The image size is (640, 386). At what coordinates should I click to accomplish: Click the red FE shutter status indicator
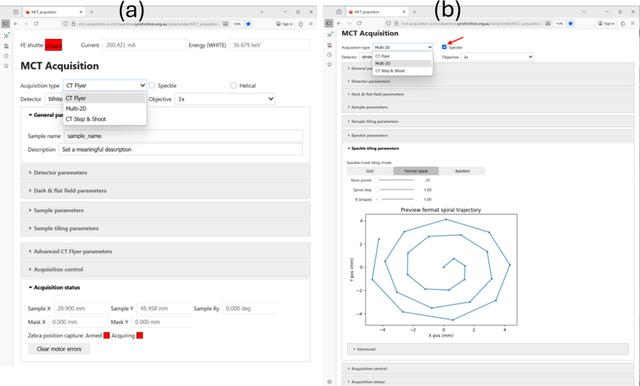53,45
